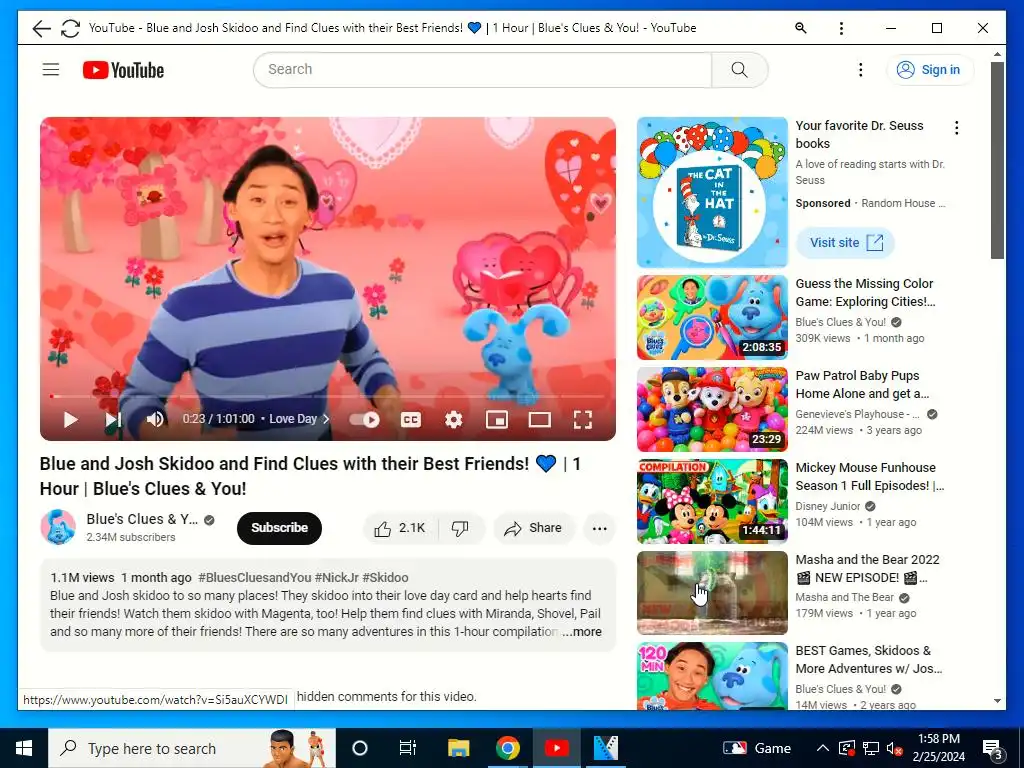The image size is (1024, 768).
Task: Share the video
Action: (534, 528)
